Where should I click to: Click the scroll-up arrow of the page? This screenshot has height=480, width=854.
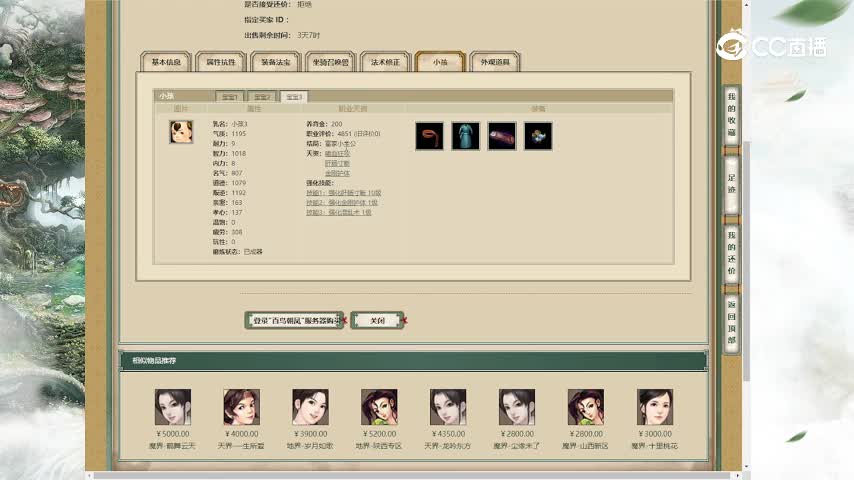click(747, 4)
